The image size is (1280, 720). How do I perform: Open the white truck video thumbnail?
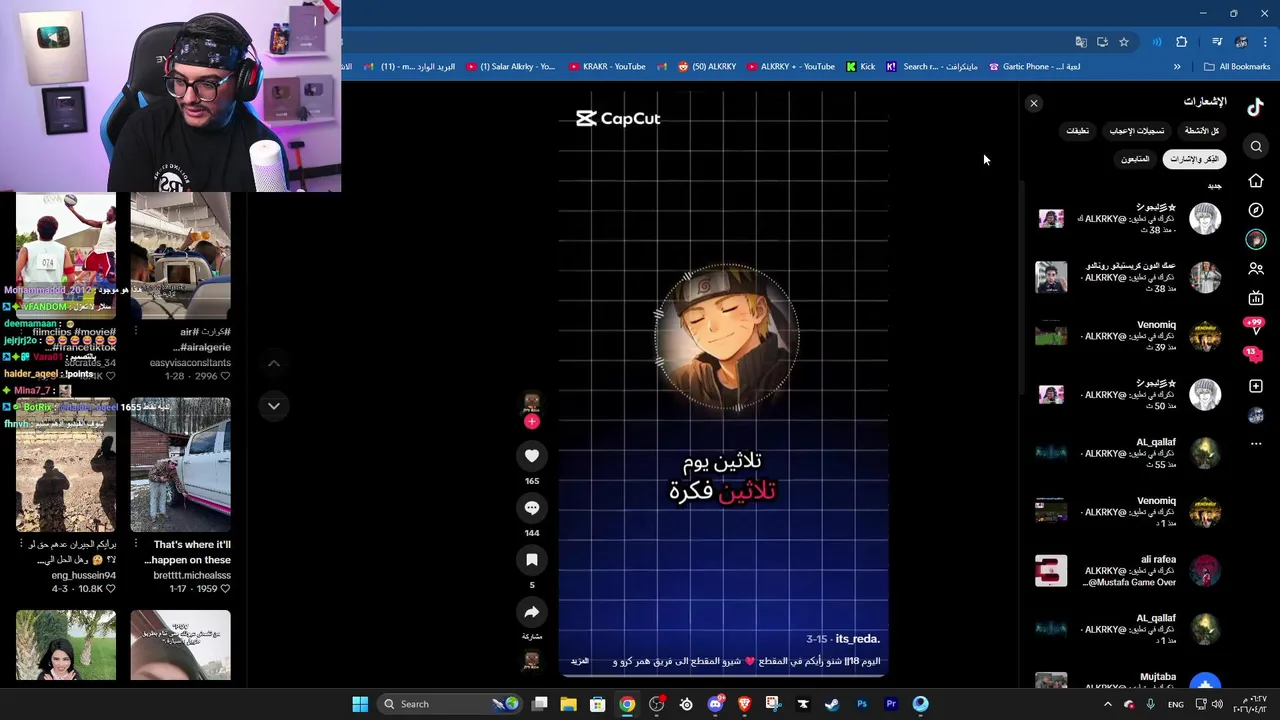point(180,465)
